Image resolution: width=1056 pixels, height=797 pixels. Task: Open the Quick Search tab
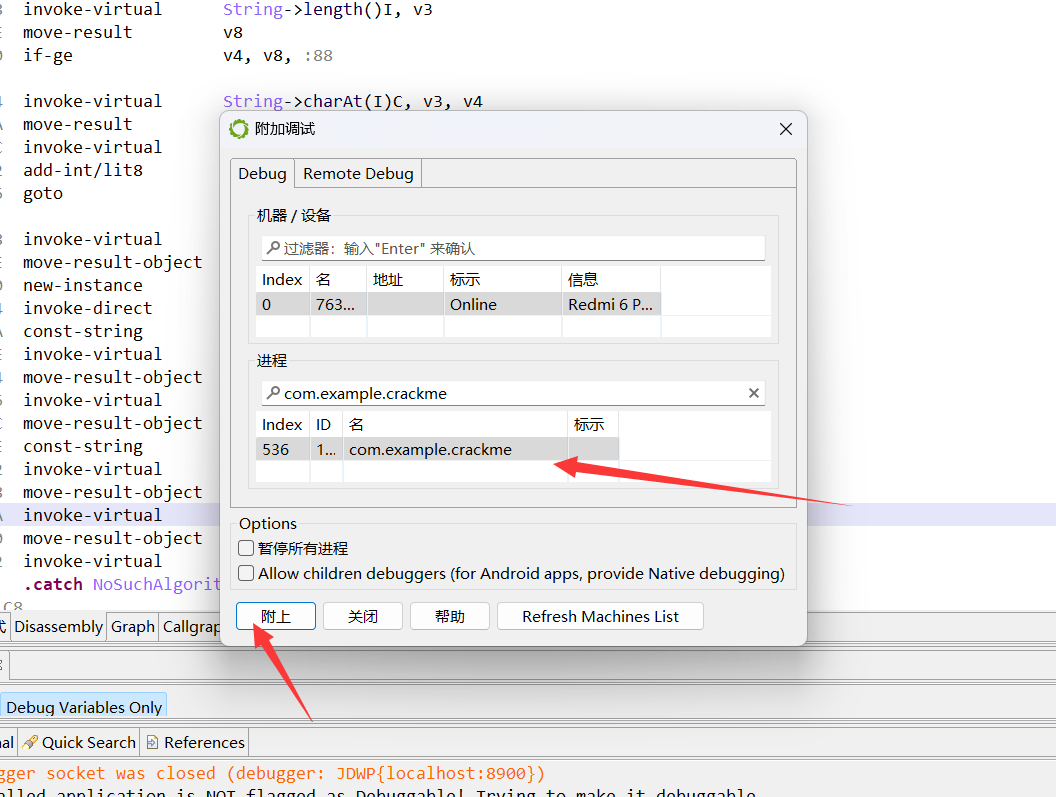tap(80, 742)
